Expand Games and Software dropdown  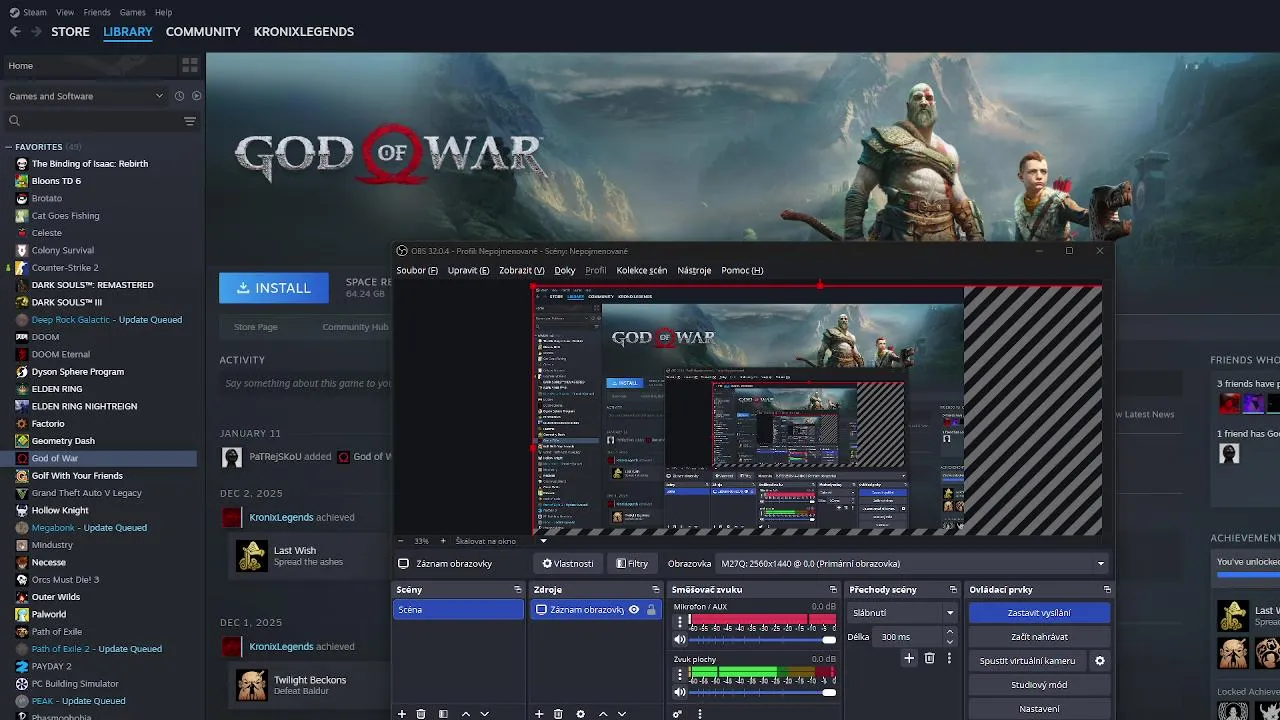click(x=86, y=96)
